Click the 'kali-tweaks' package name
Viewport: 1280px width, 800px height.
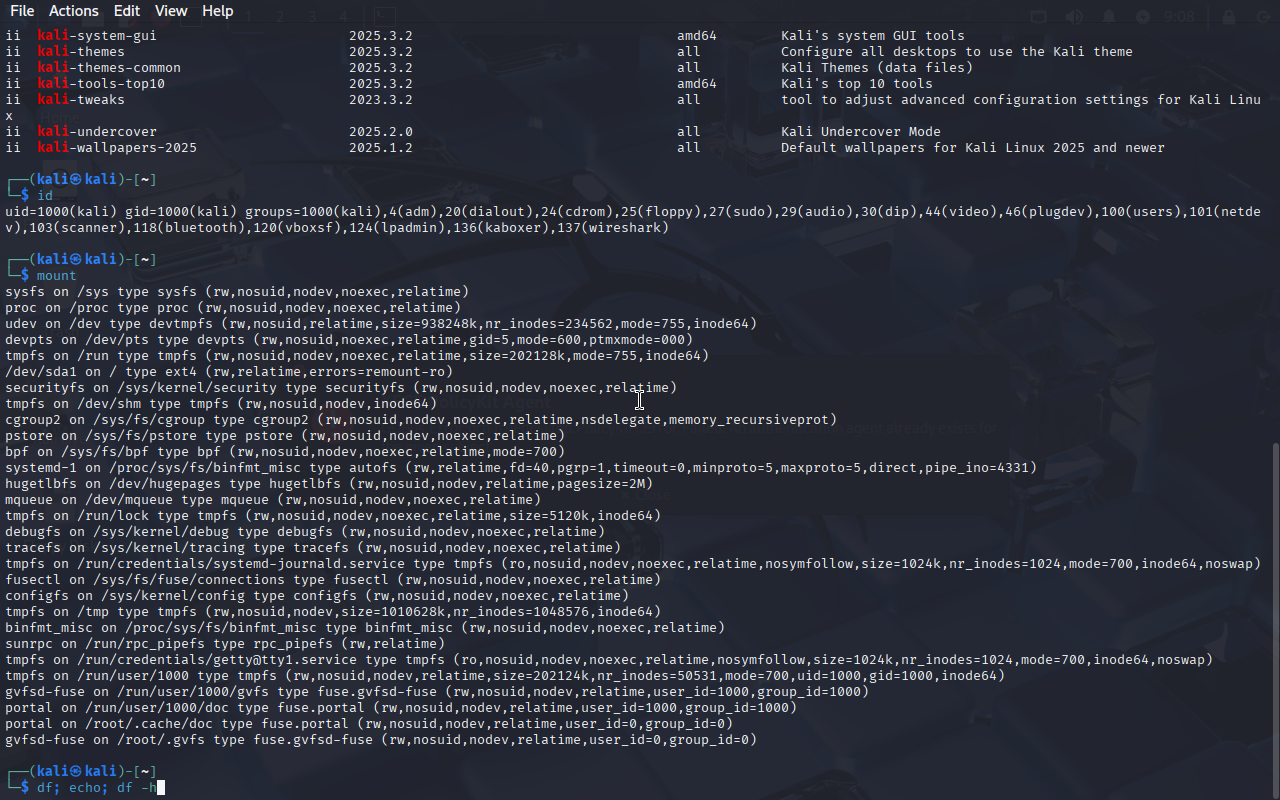81,99
